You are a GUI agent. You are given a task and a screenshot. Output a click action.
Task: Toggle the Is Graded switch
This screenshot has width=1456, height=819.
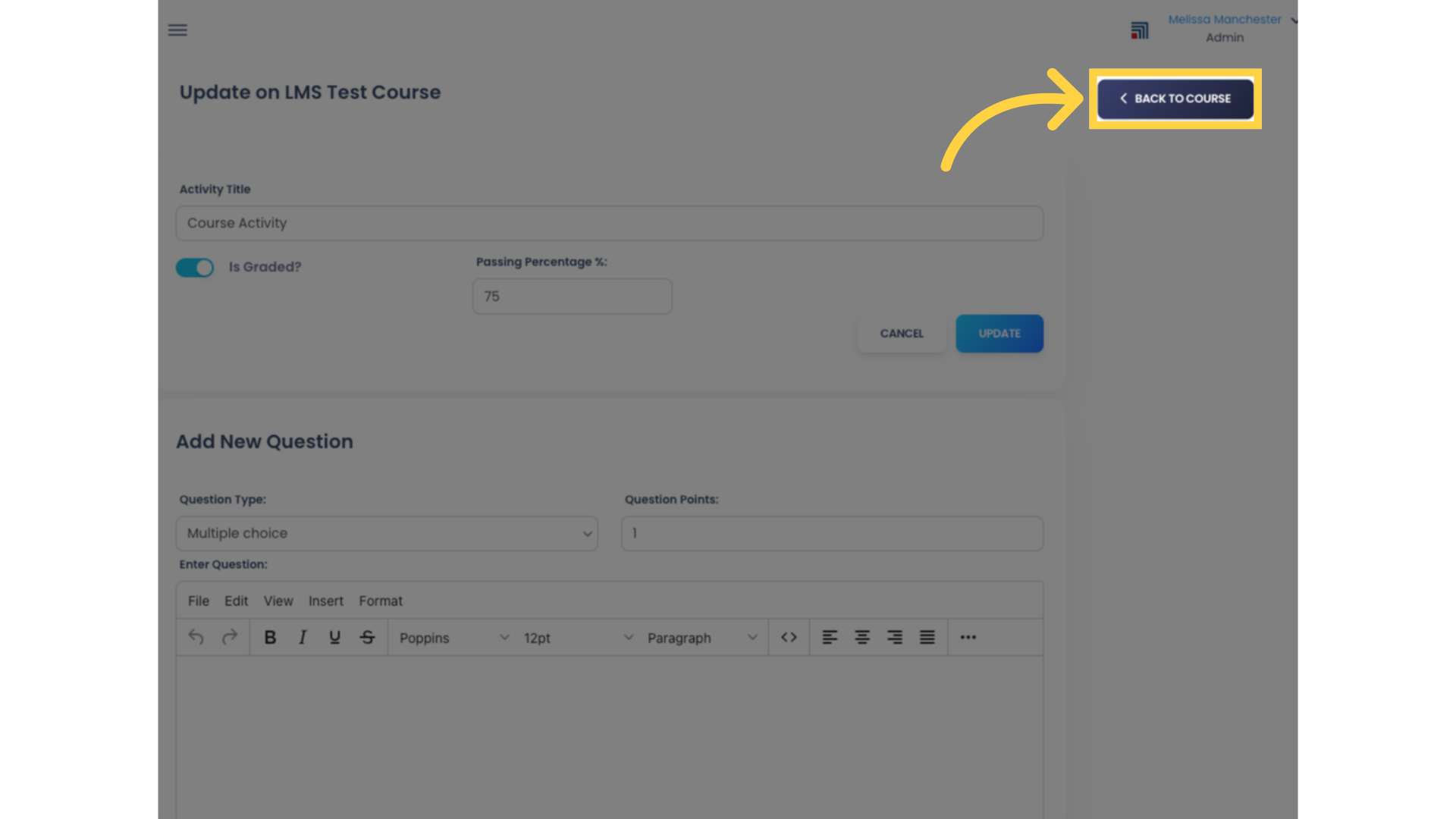click(x=195, y=267)
